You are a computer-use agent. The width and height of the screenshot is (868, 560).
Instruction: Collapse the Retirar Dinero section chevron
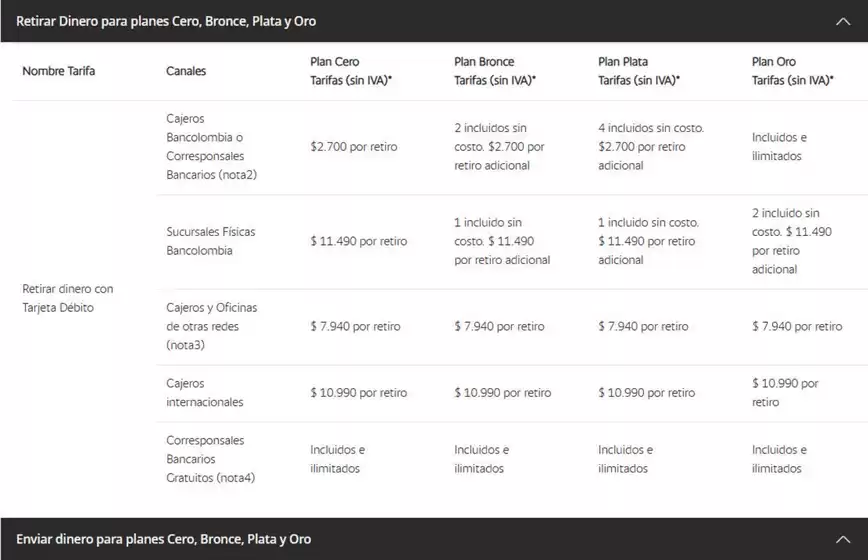[842, 21]
